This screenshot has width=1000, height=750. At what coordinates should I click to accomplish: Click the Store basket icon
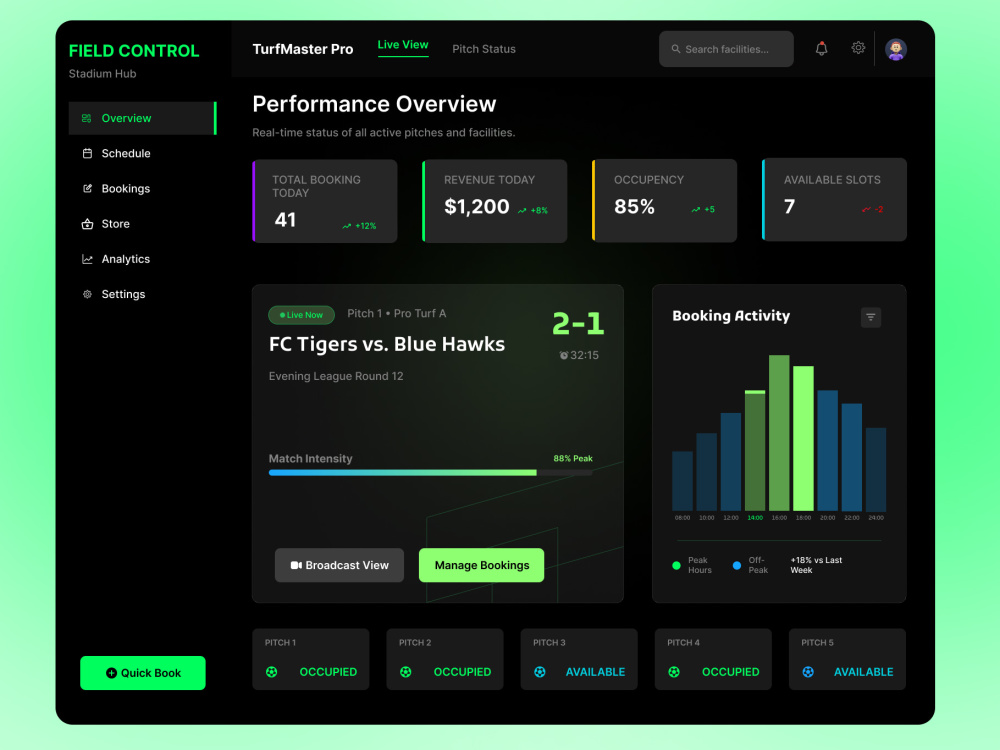(87, 224)
